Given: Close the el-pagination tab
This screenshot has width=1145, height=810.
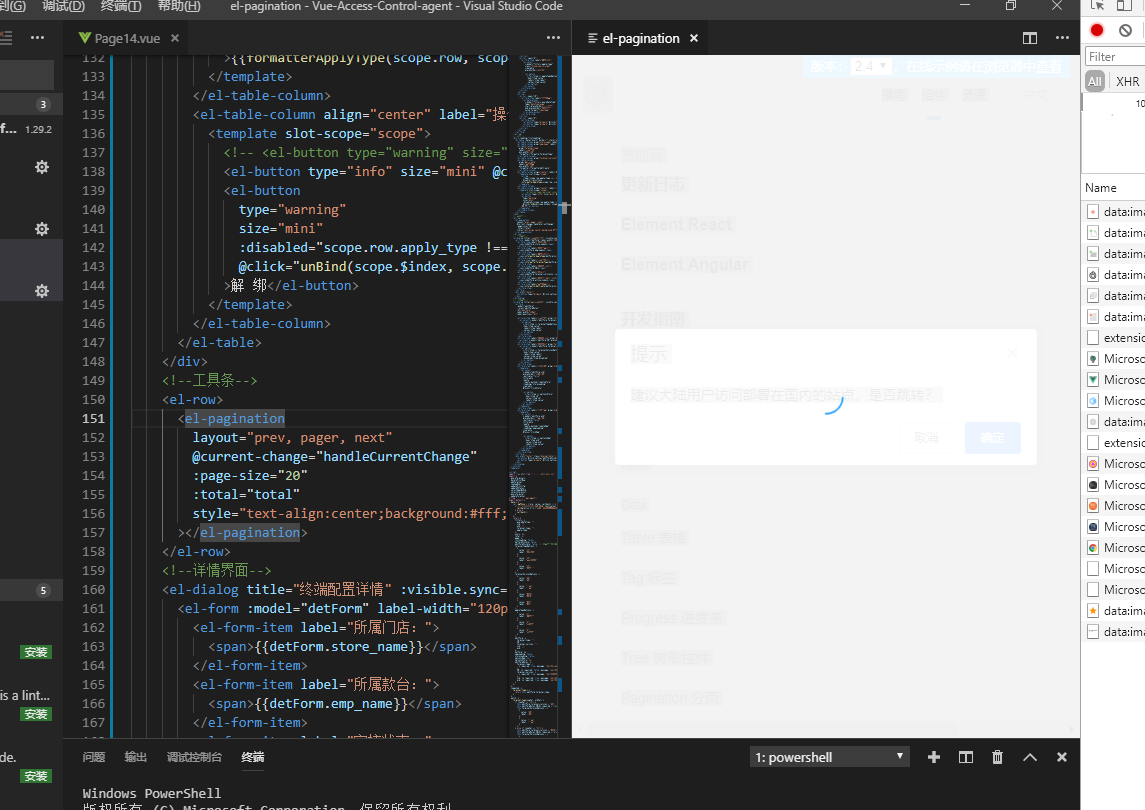Looking at the screenshot, I should [694, 38].
